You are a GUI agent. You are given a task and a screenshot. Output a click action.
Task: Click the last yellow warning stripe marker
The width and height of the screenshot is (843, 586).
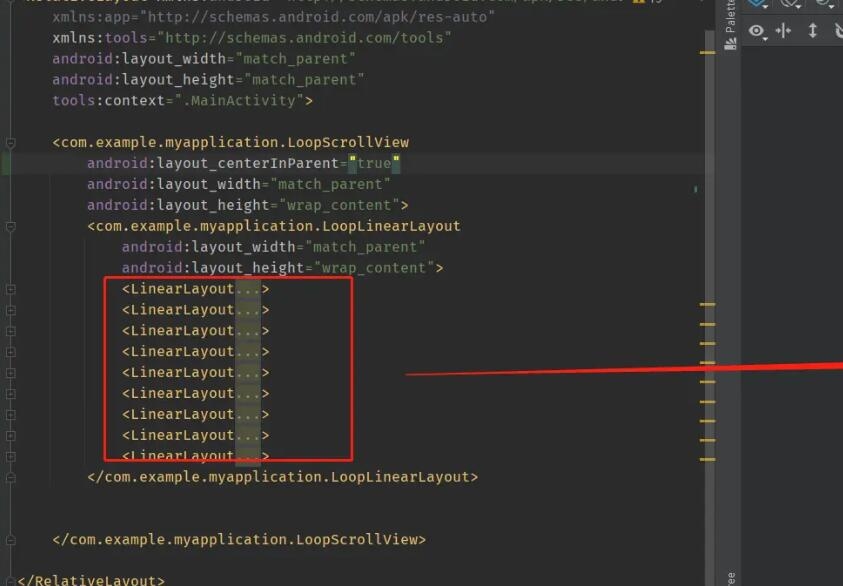707,459
